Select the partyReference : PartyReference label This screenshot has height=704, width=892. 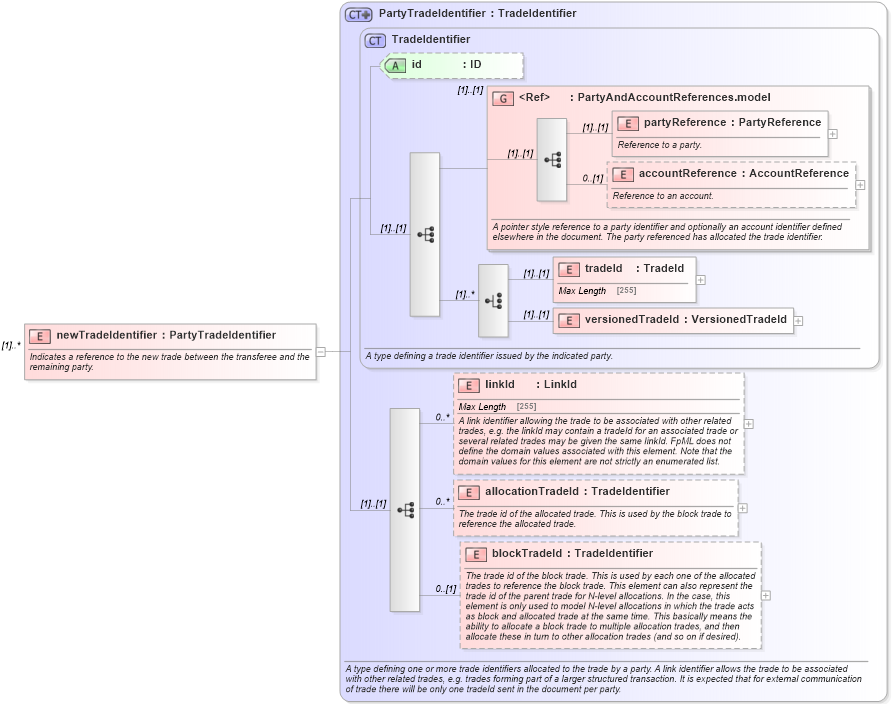click(x=733, y=122)
